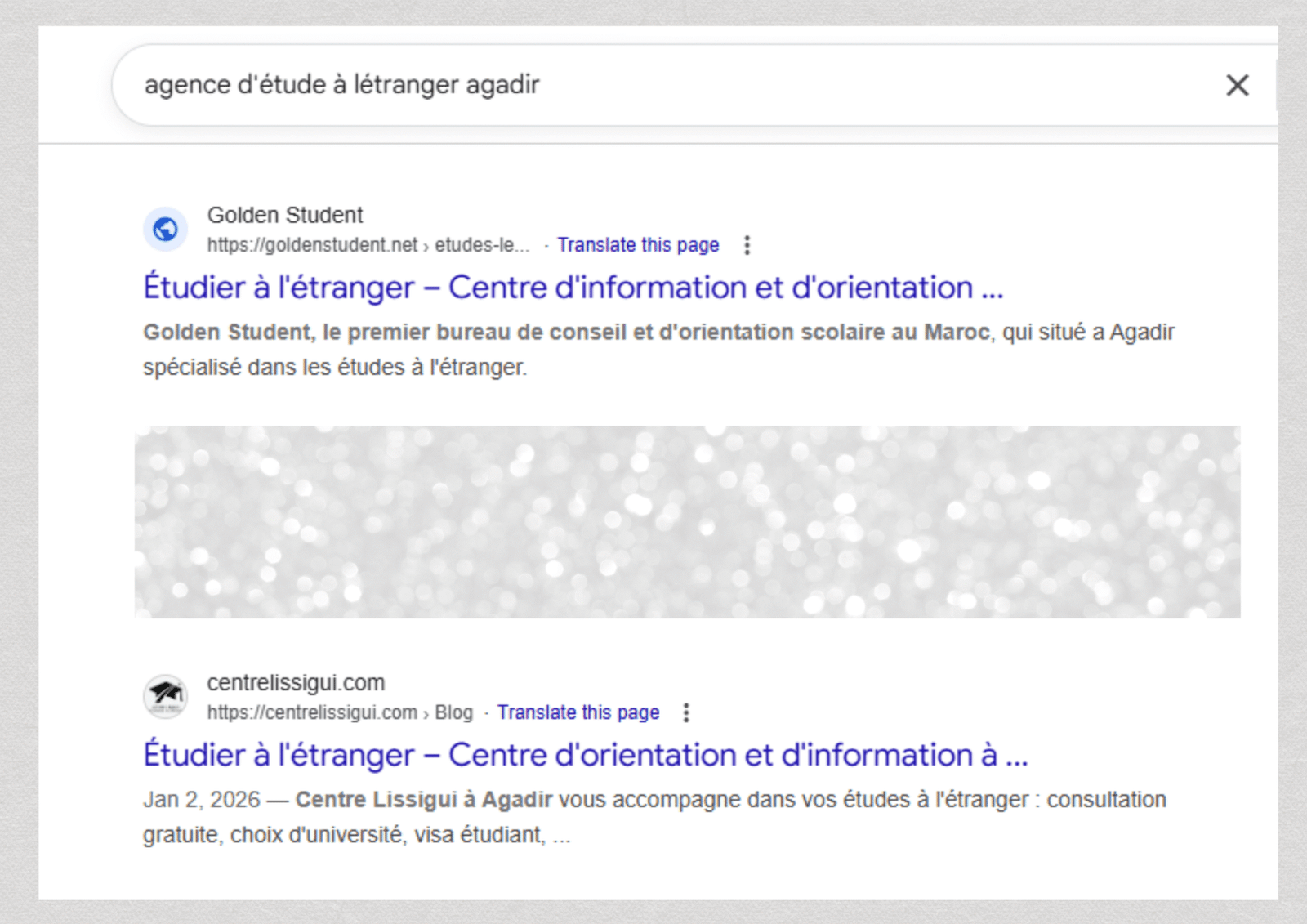Clear the search query using the X icon
Screen dimensions: 1307x924
[x=1238, y=85]
